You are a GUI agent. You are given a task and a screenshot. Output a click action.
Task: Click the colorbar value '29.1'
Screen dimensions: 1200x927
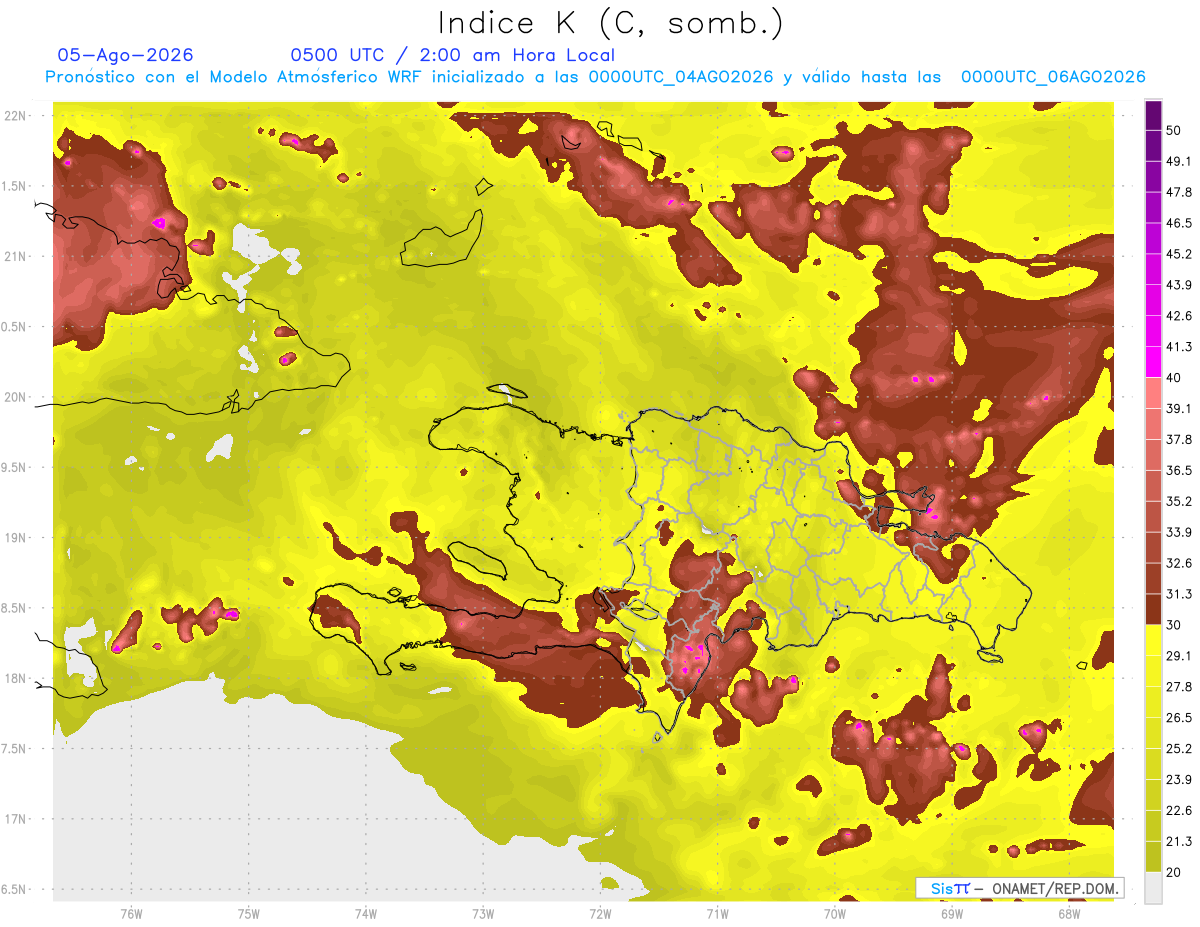(1178, 655)
